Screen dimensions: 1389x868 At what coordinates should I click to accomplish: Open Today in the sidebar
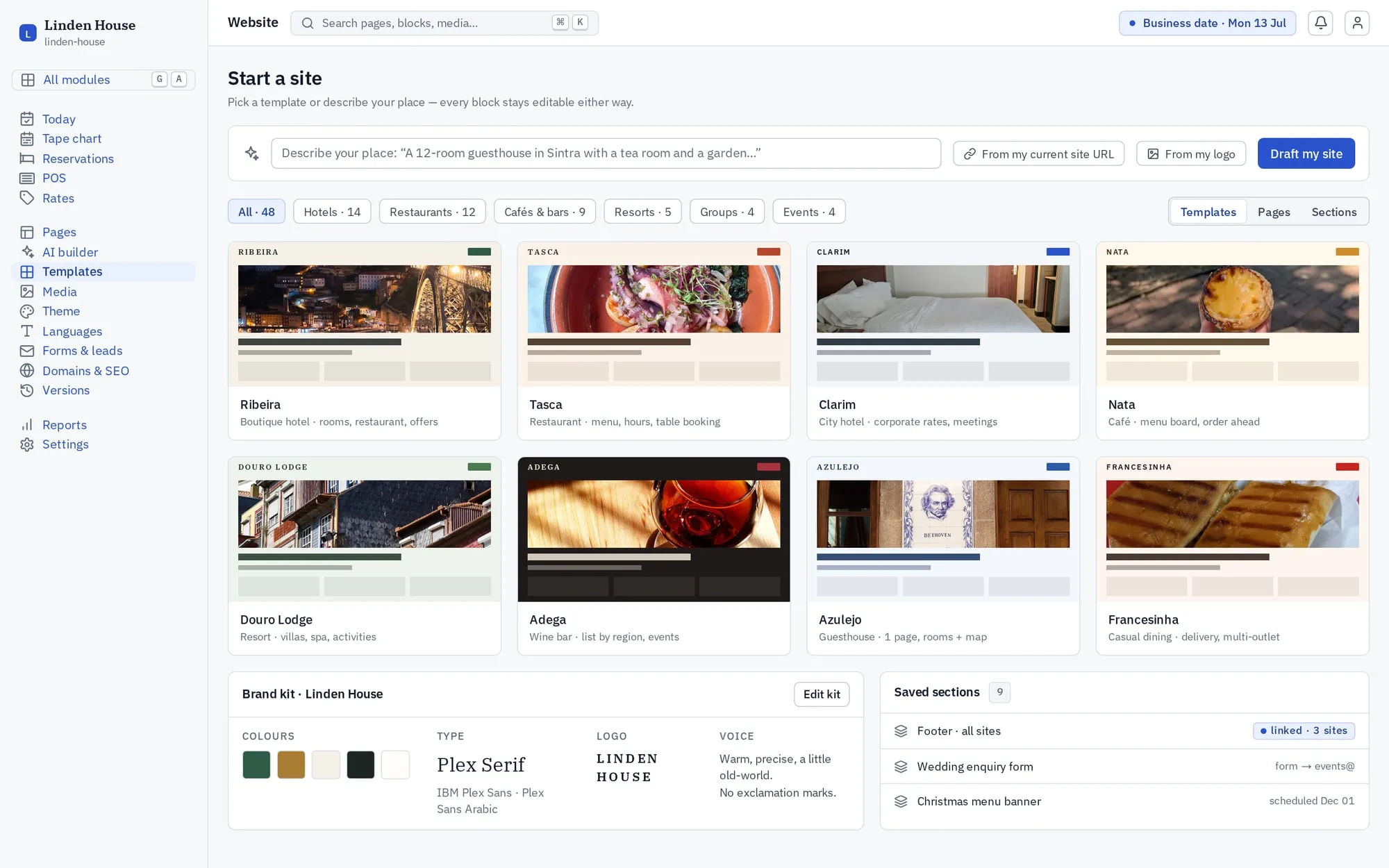tap(103, 119)
